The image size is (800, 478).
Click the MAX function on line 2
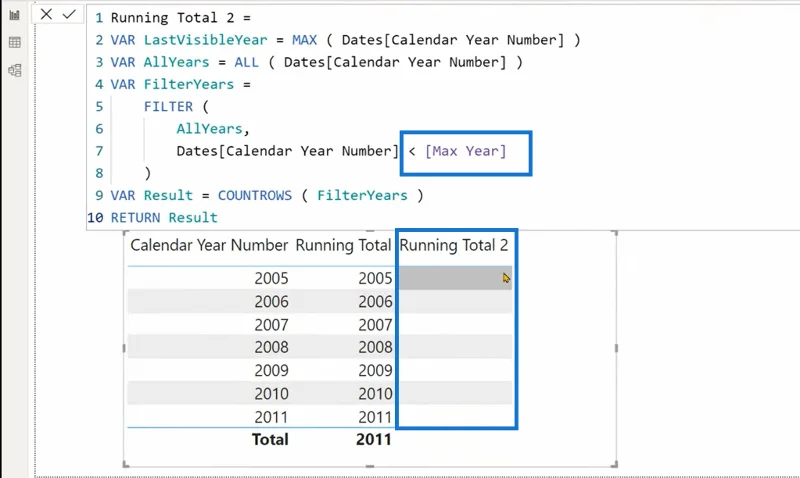305,40
